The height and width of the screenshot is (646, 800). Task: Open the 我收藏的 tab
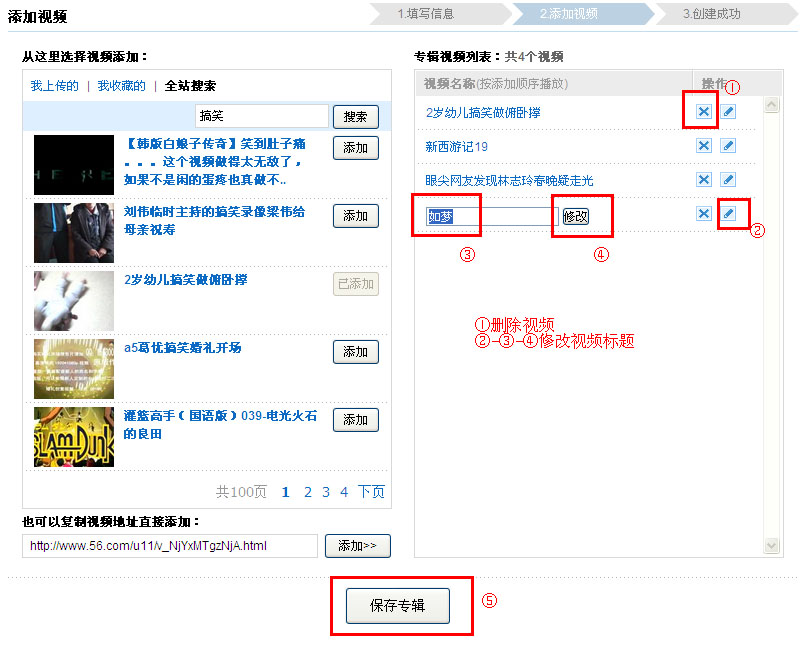(121, 86)
